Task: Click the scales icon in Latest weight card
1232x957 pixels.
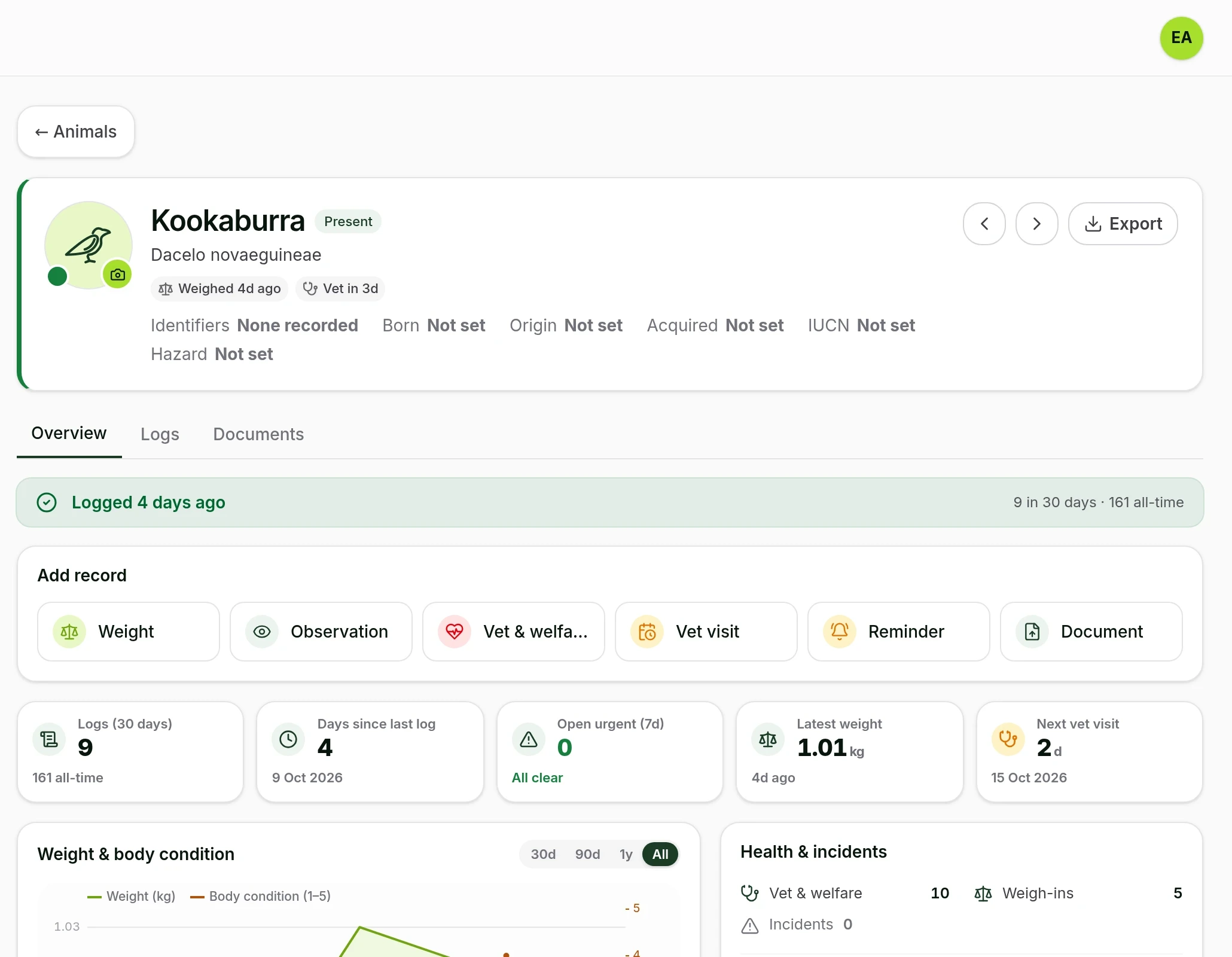Action: [x=768, y=740]
